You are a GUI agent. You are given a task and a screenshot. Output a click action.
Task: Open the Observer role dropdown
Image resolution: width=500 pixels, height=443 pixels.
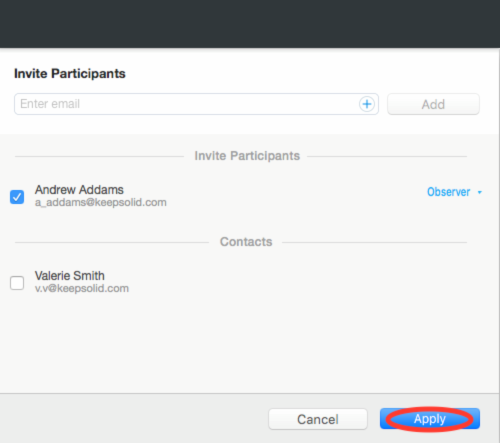(x=454, y=192)
